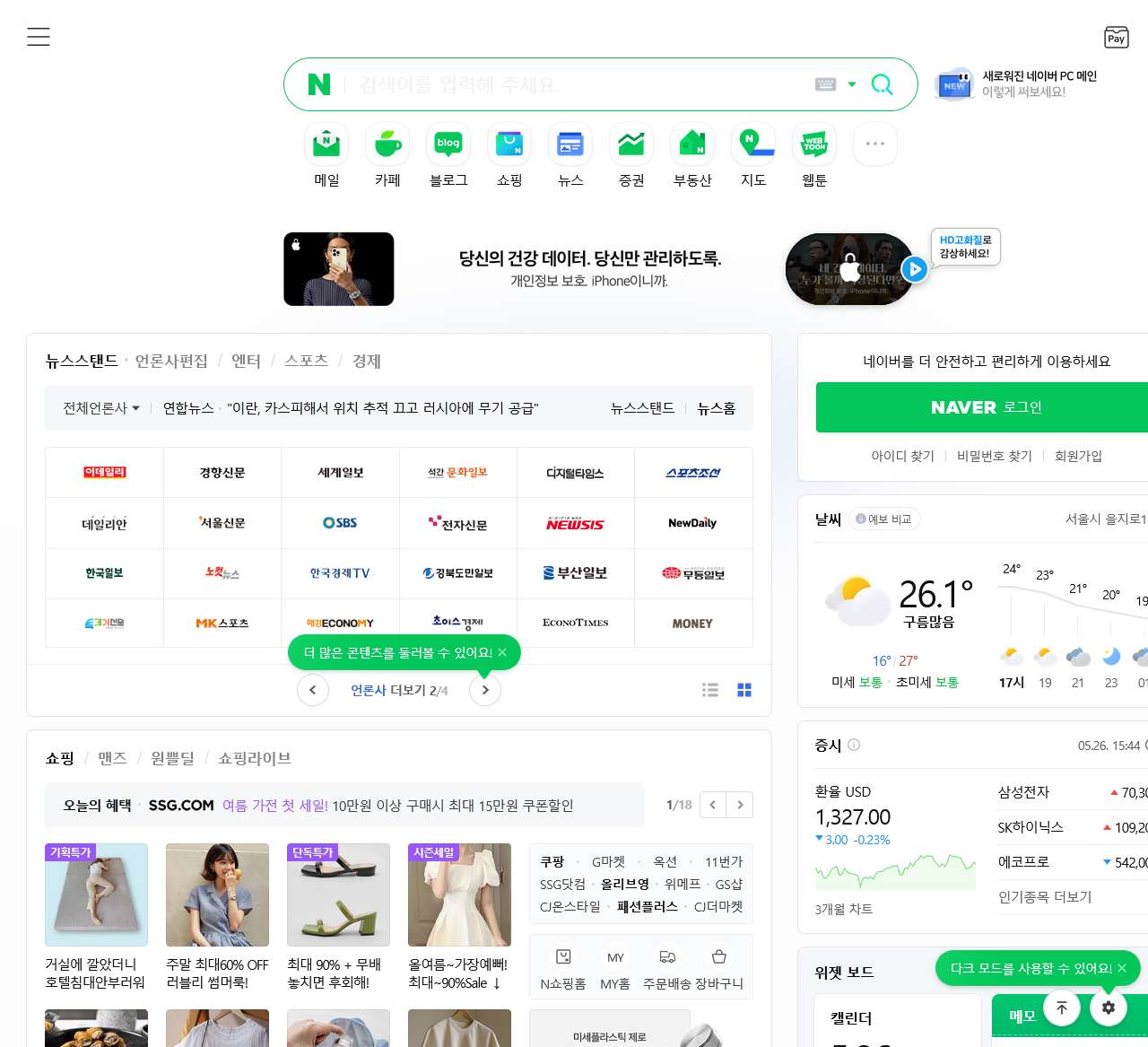Click the 회원가입 sign-up link
Image resolution: width=1148 pixels, height=1047 pixels.
pyautogui.click(x=1079, y=456)
